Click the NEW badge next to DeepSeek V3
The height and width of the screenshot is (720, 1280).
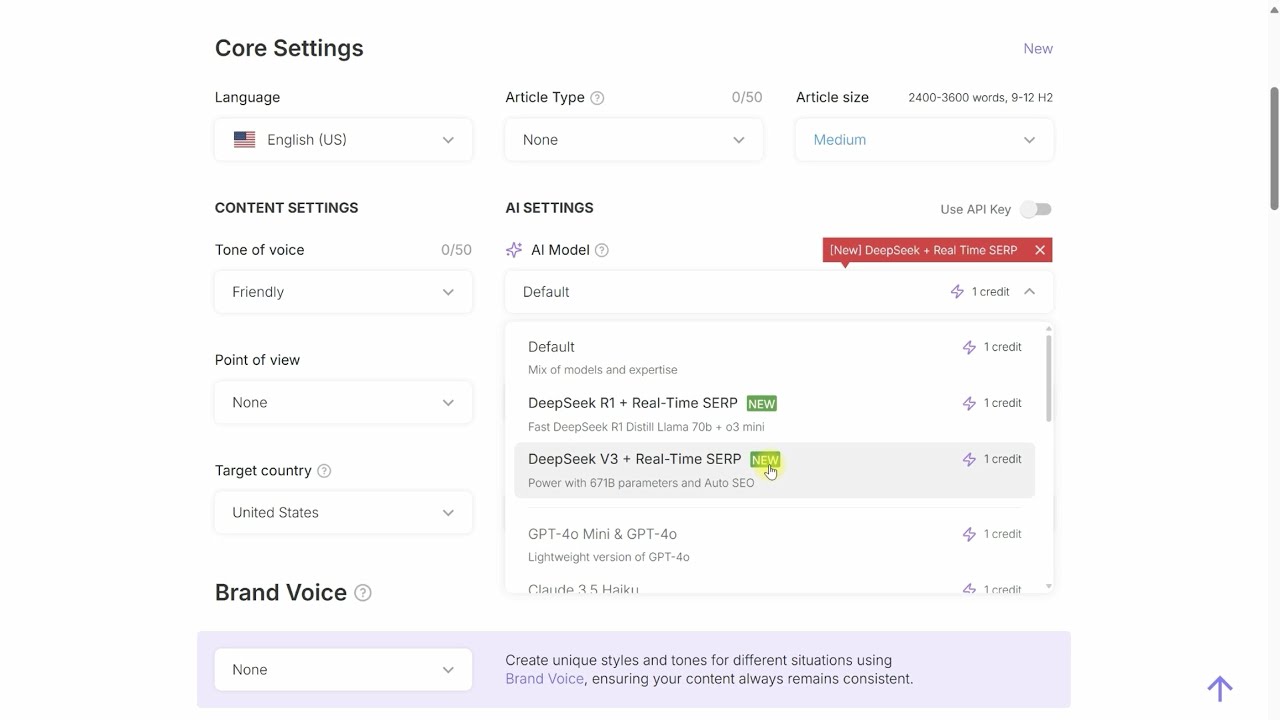[765, 460]
